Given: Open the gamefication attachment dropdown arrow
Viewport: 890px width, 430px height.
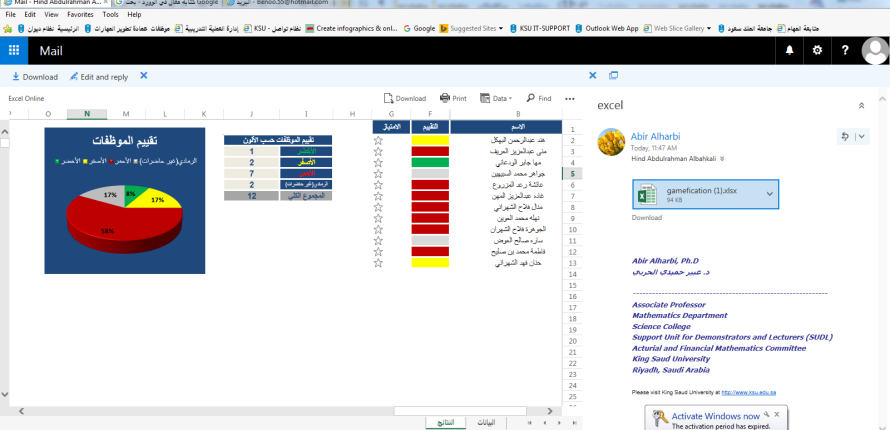Looking at the screenshot, I should [x=768, y=193].
